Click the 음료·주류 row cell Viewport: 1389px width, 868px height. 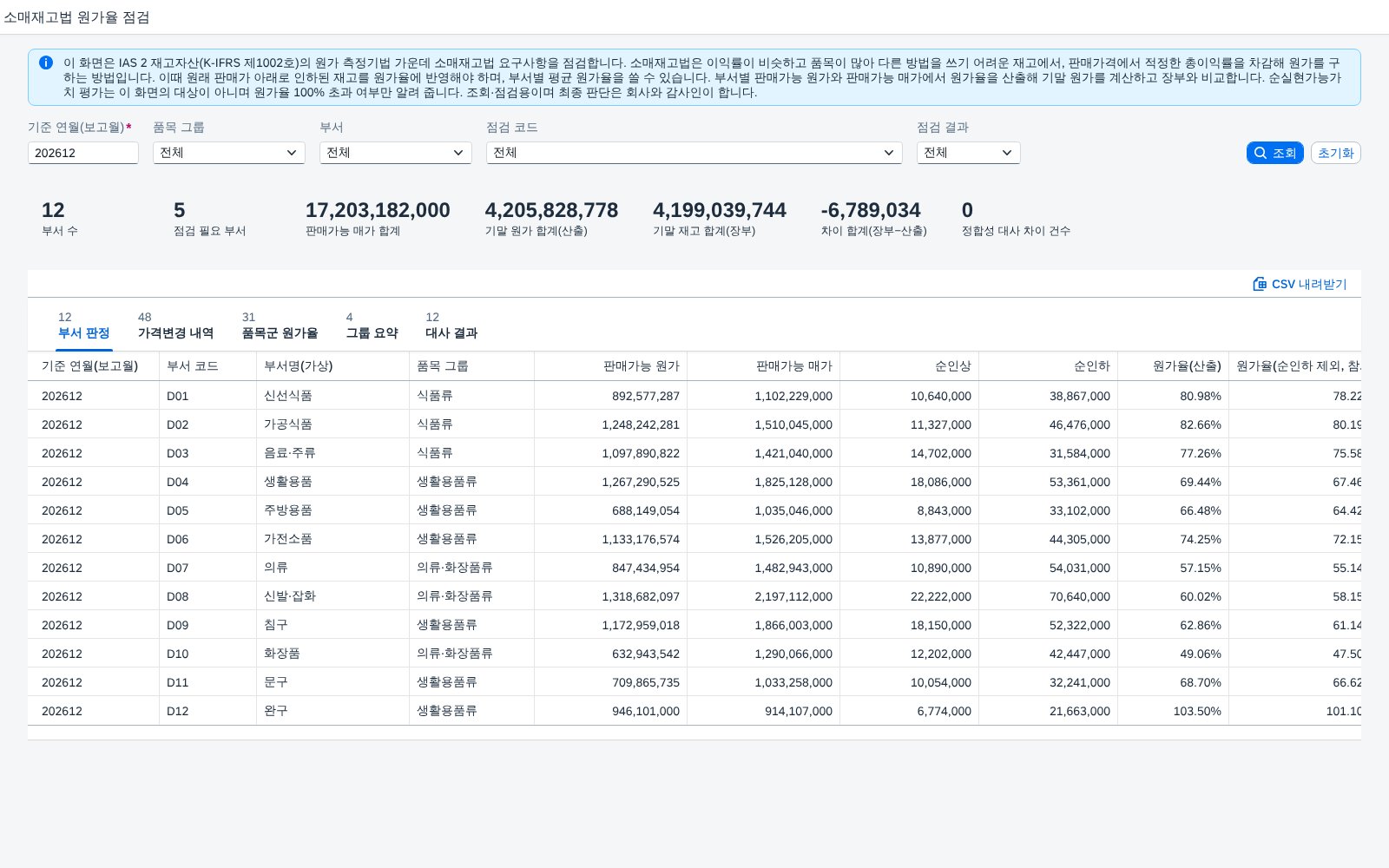(333, 453)
